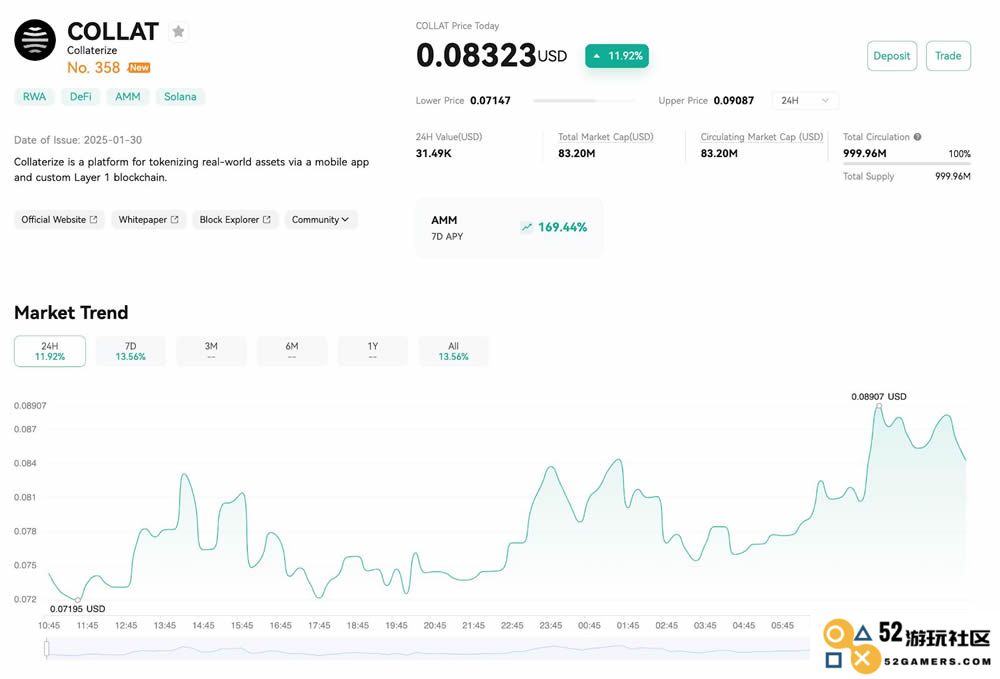
Task: Click the 169.44% APY value
Action: click(562, 227)
